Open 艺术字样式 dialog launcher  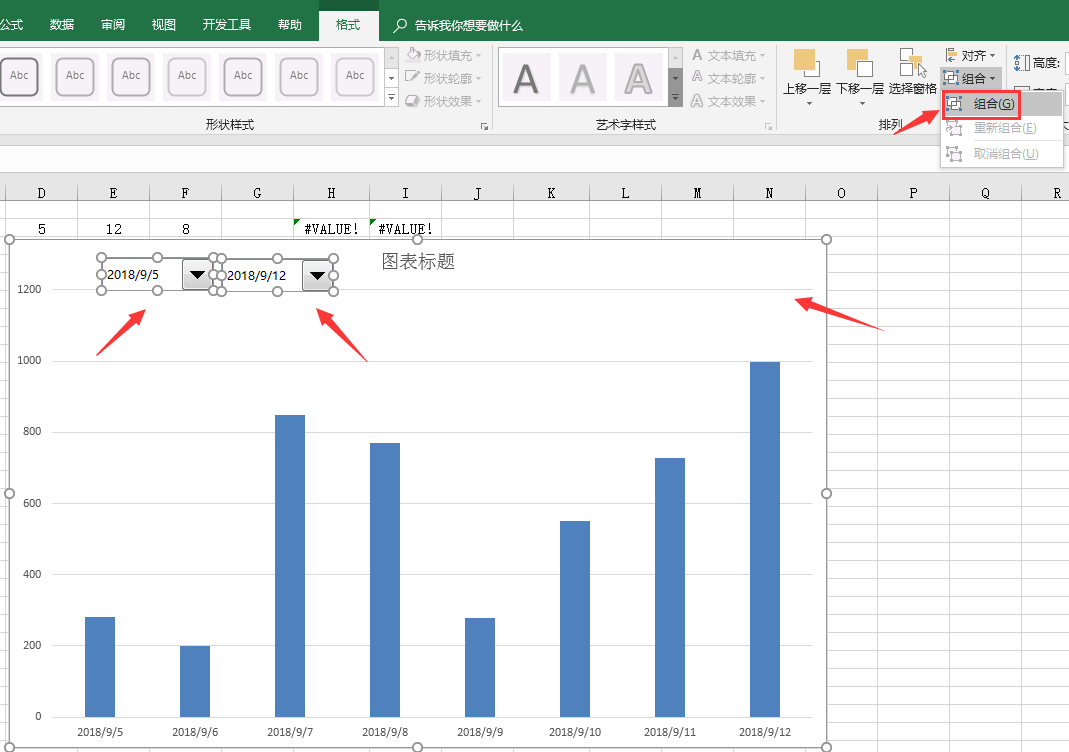[x=768, y=126]
